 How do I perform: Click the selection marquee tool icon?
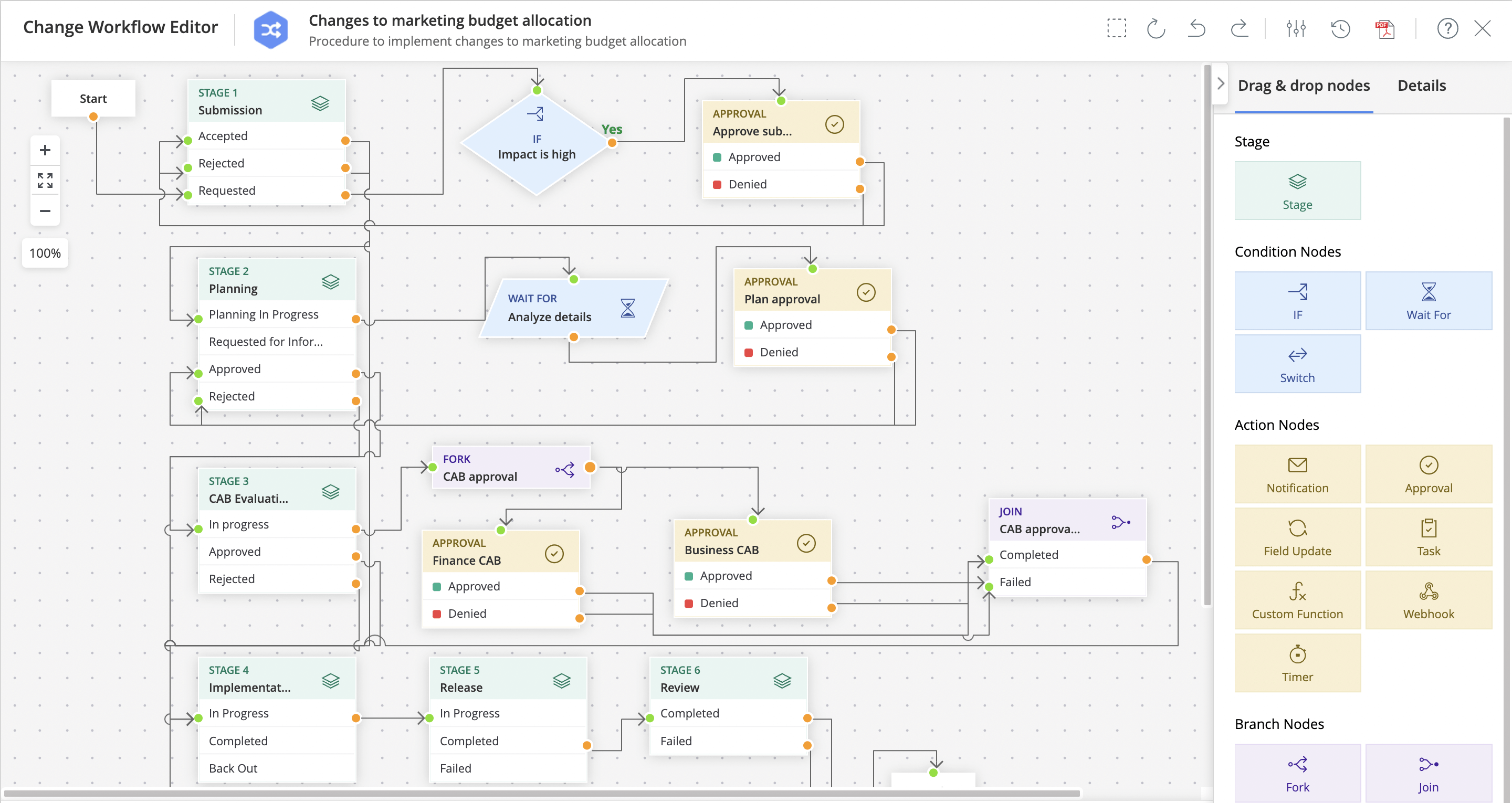point(1116,28)
